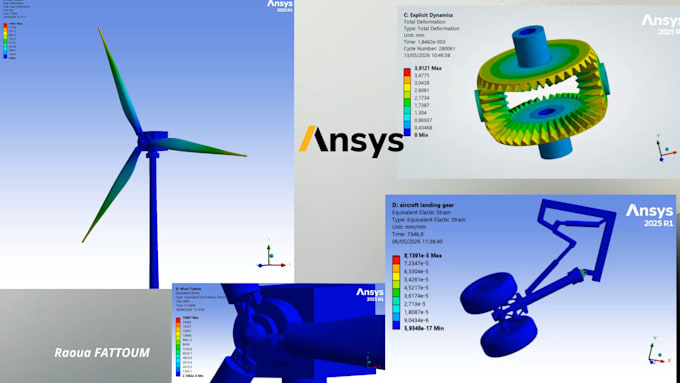Select the dark blue band of the Explicit Dynamics legend
The image size is (680, 383).
(407, 132)
